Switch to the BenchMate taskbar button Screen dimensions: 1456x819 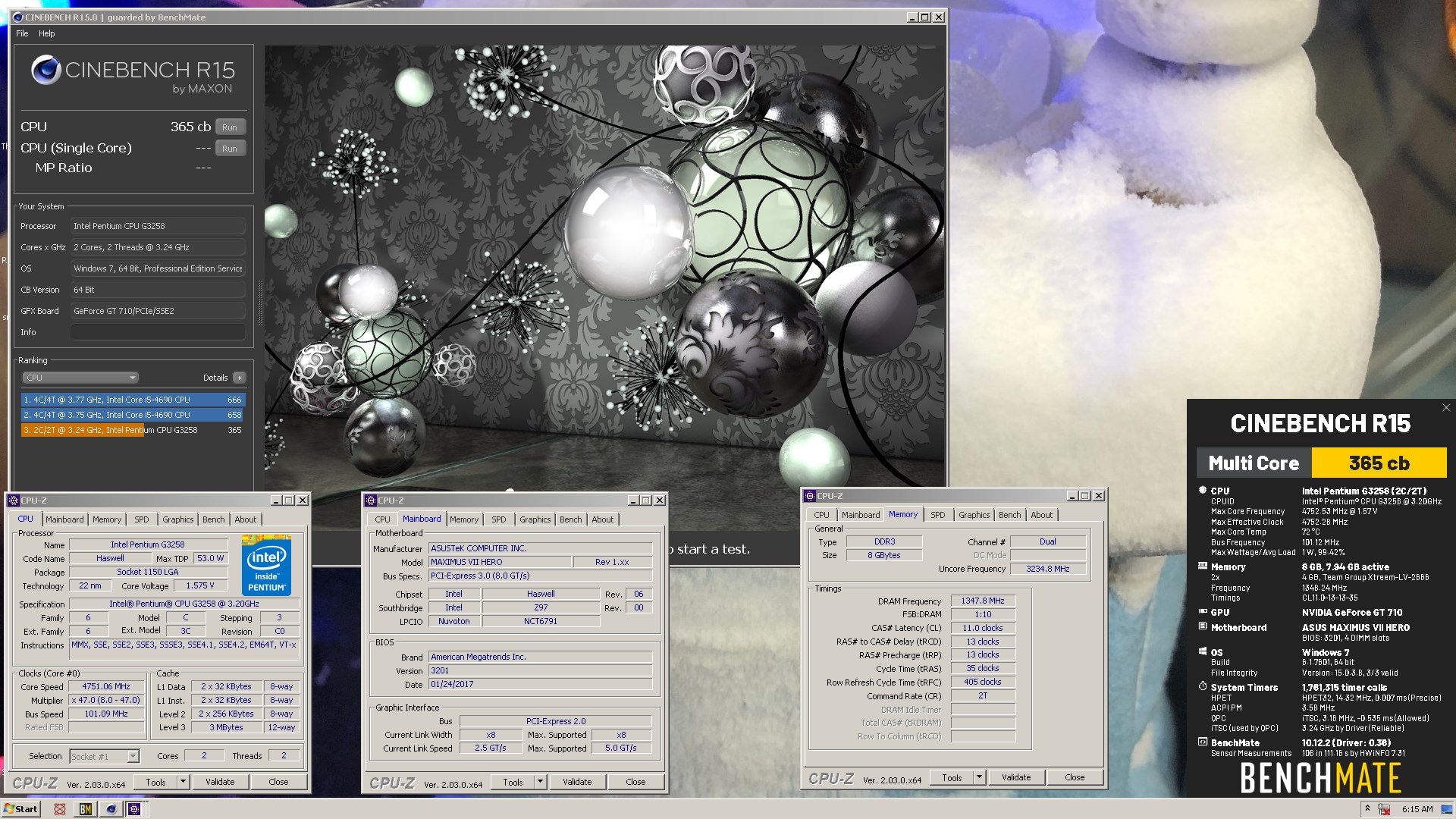pyautogui.click(x=86, y=809)
